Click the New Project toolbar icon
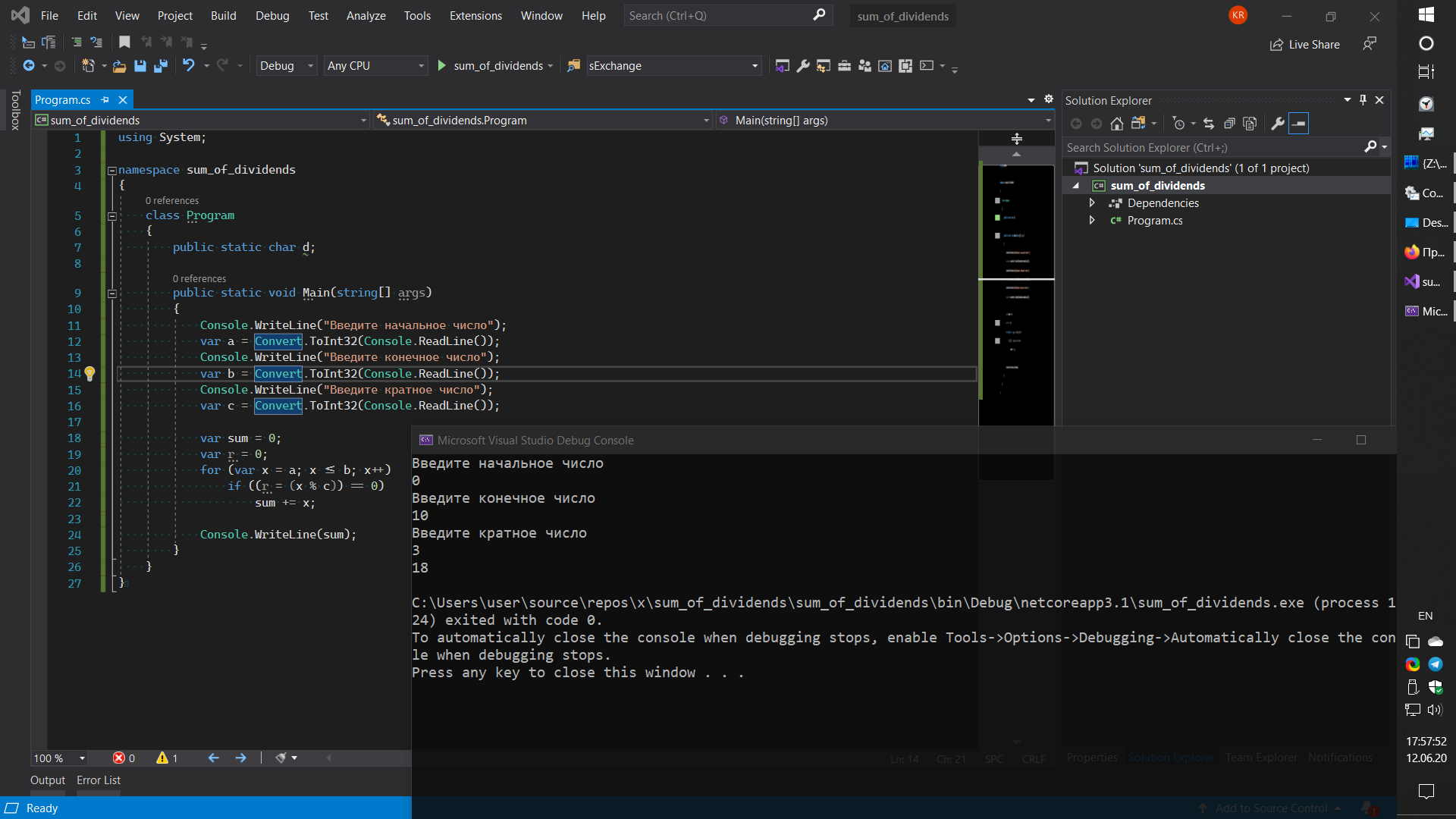This screenshot has height=819, width=1456. tap(88, 66)
